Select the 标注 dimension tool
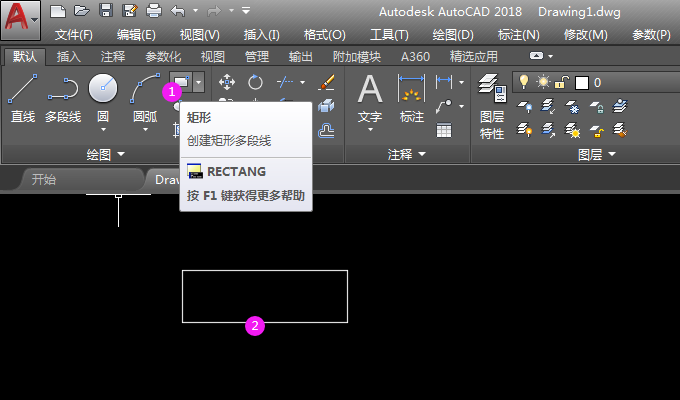This screenshot has width=680, height=400. [412, 98]
